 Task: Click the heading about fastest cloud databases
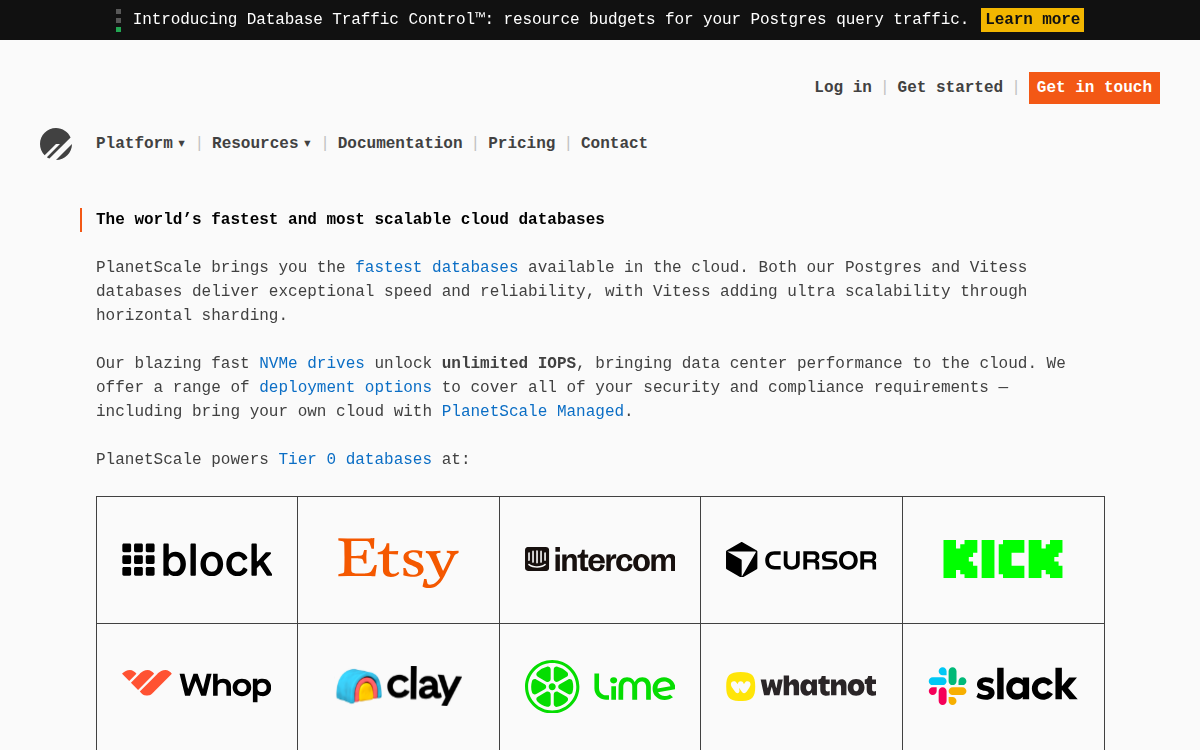point(350,219)
